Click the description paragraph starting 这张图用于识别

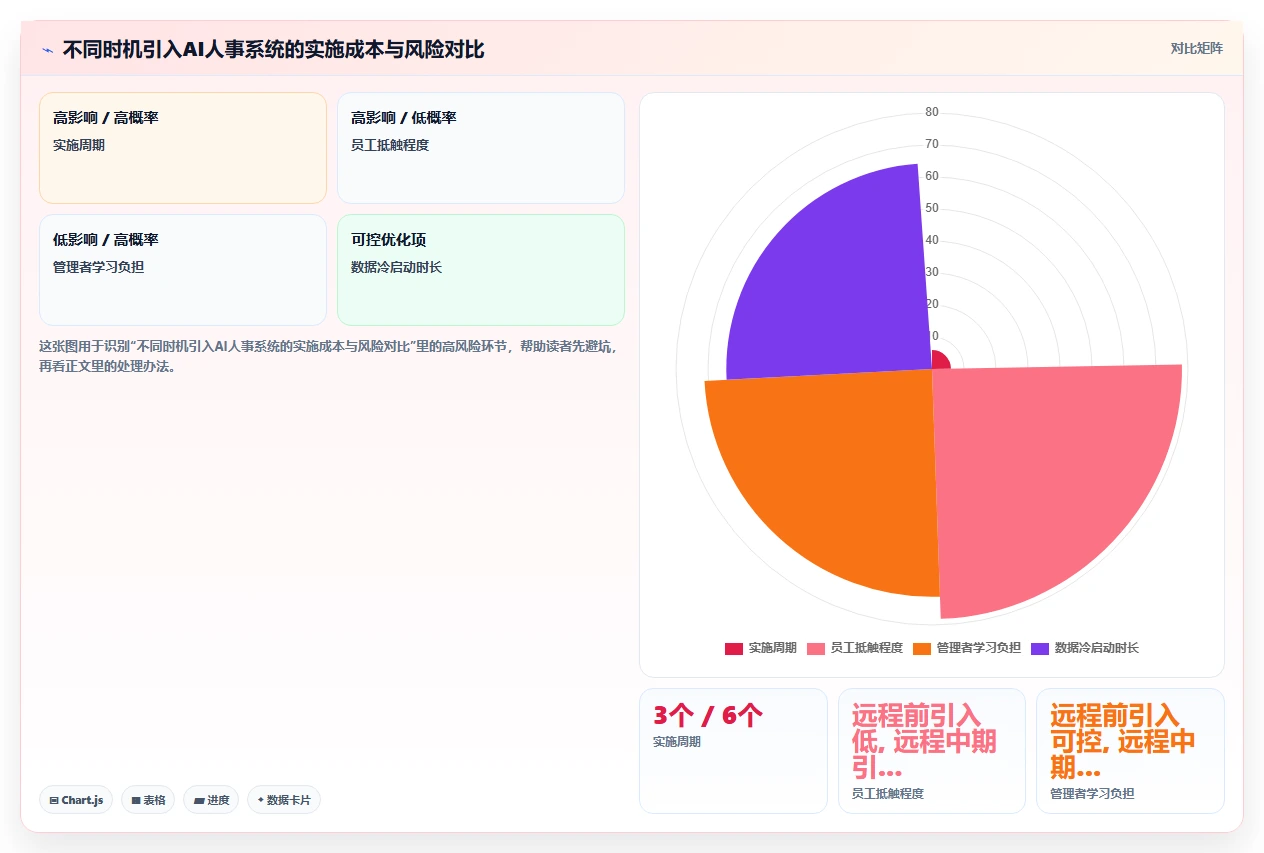(x=328, y=356)
